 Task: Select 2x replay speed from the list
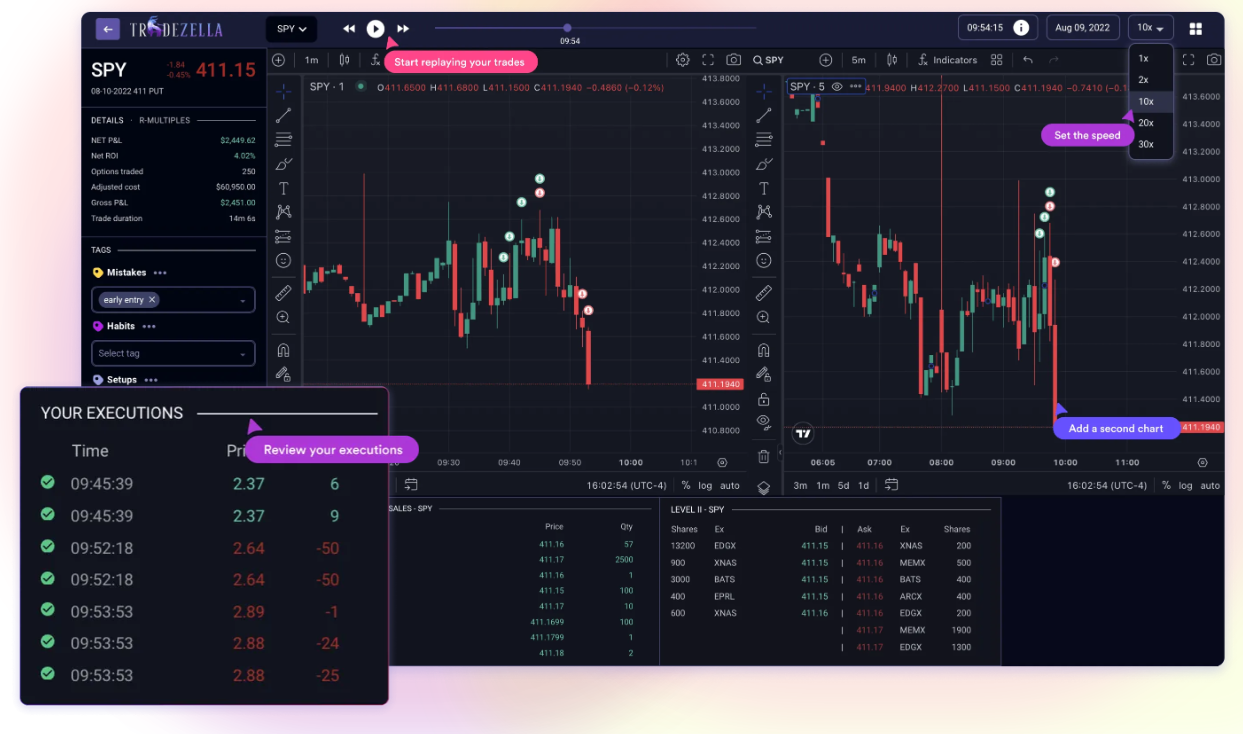[1143, 79]
